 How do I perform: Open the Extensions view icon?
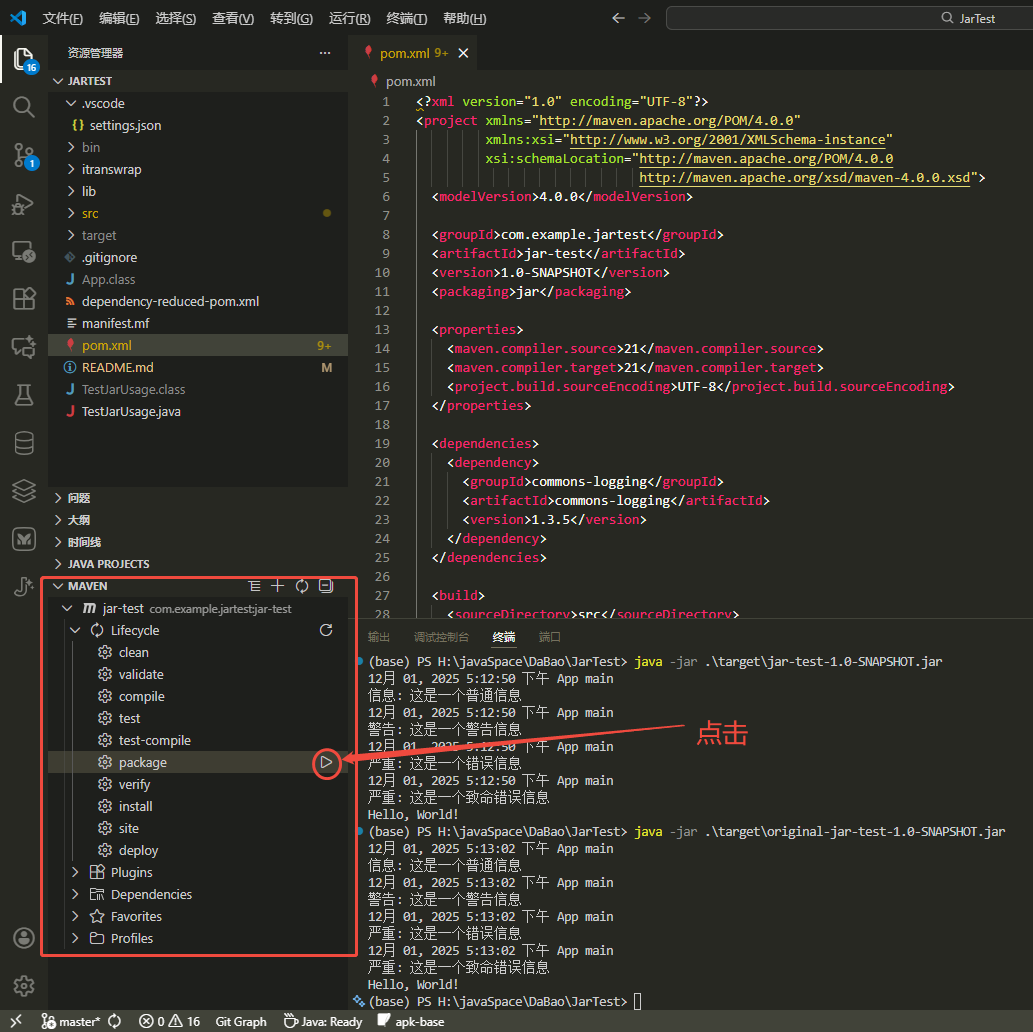(24, 298)
